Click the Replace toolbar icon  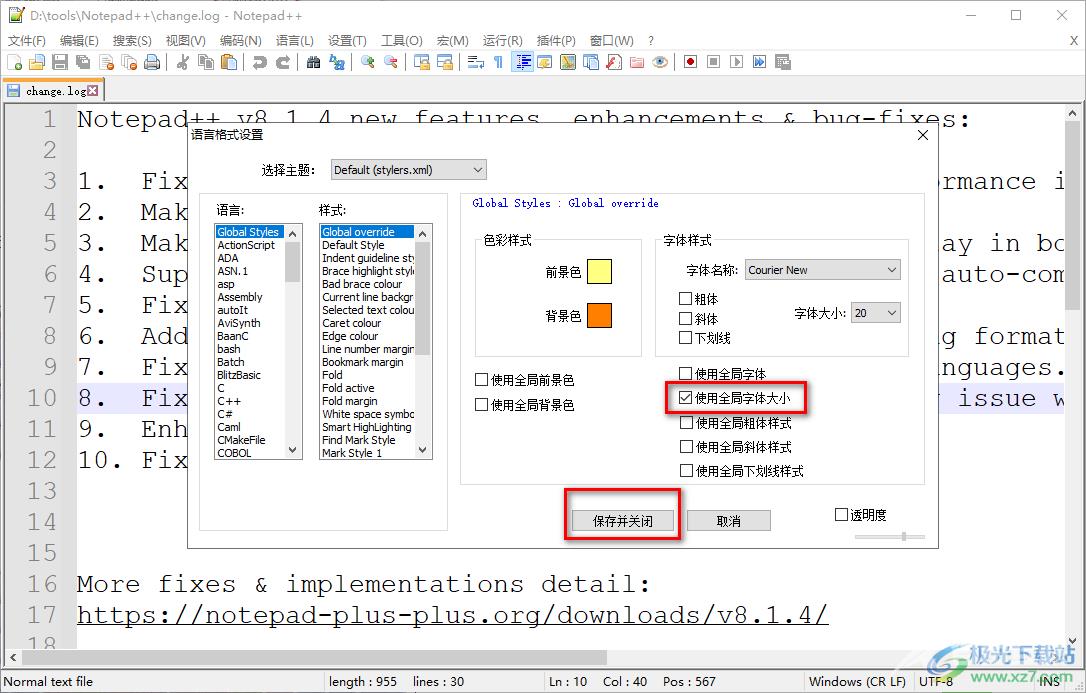point(337,62)
